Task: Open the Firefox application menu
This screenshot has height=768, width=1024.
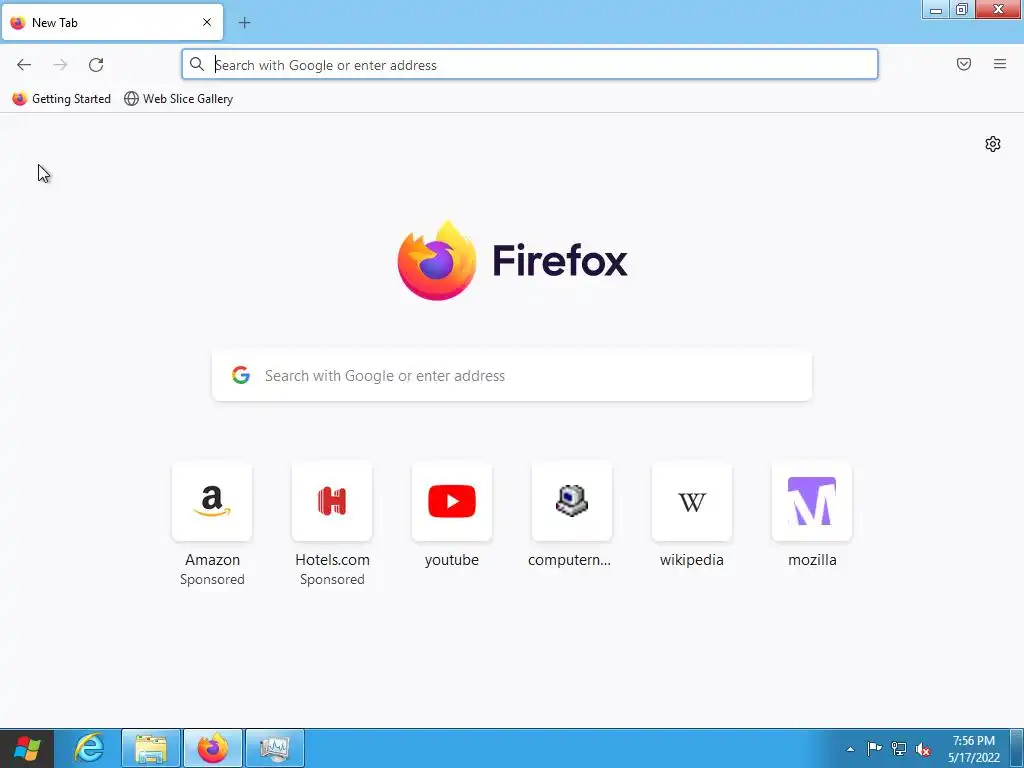Action: click(x=1000, y=64)
